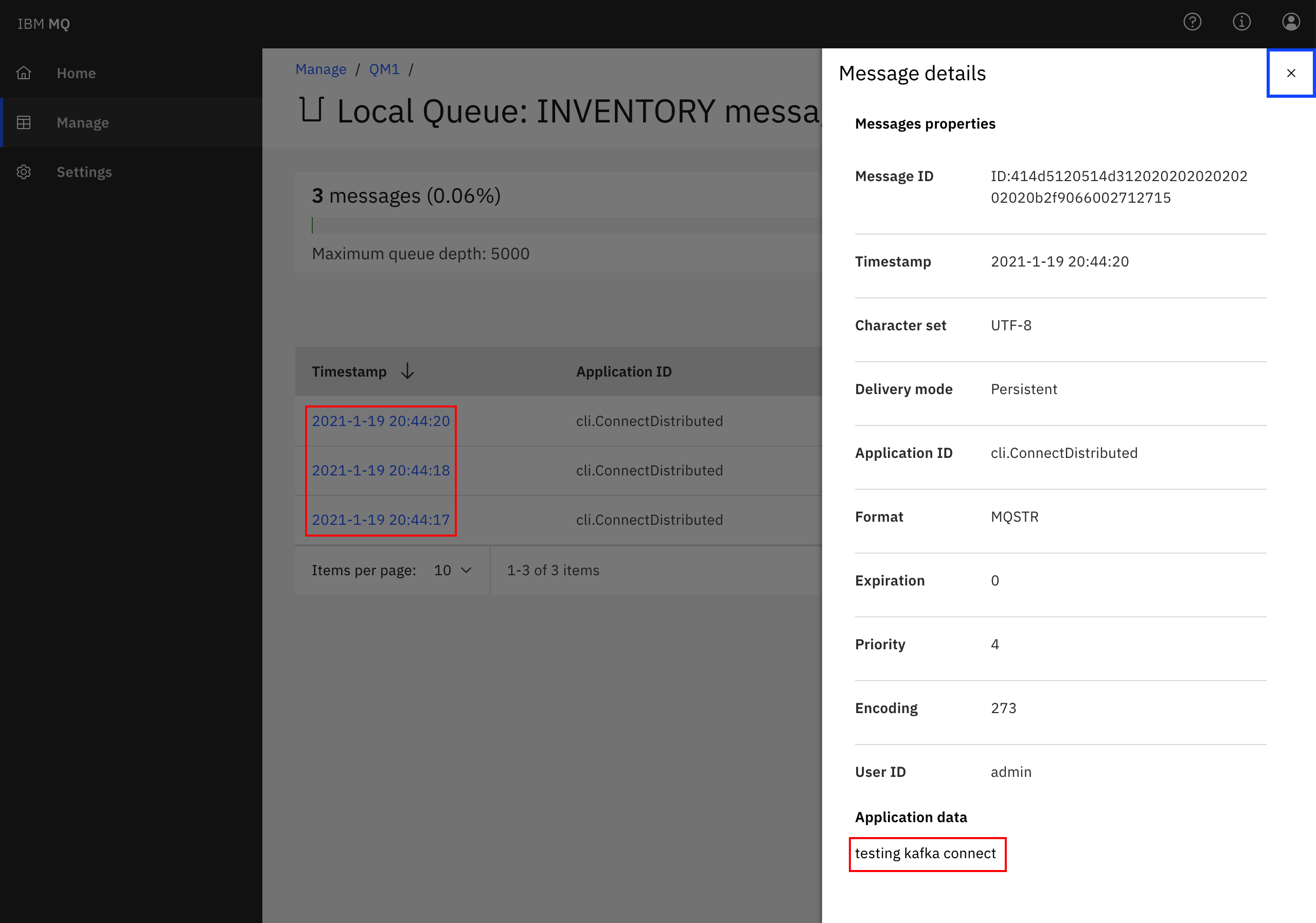
Task: Click the 'Messages properties' heading
Action: [924, 124]
